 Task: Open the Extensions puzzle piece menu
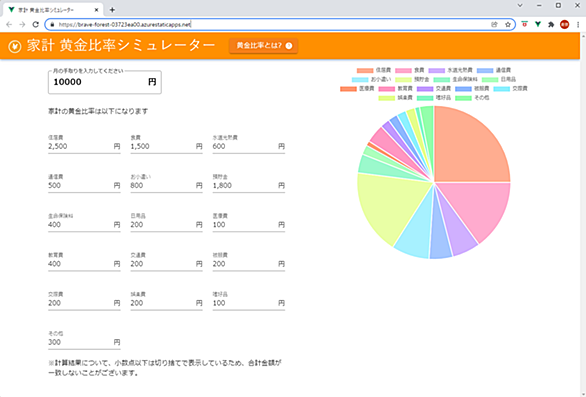point(551,25)
